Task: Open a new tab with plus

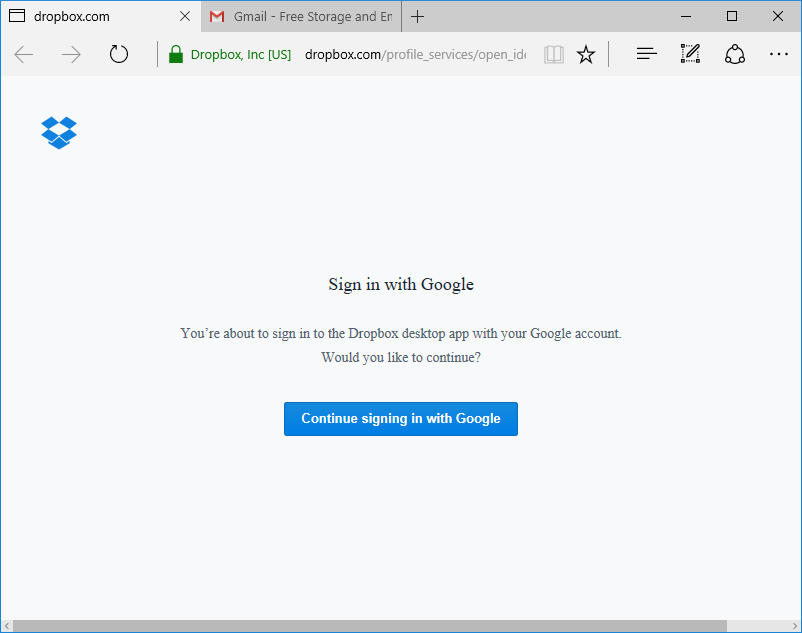Action: tap(417, 16)
